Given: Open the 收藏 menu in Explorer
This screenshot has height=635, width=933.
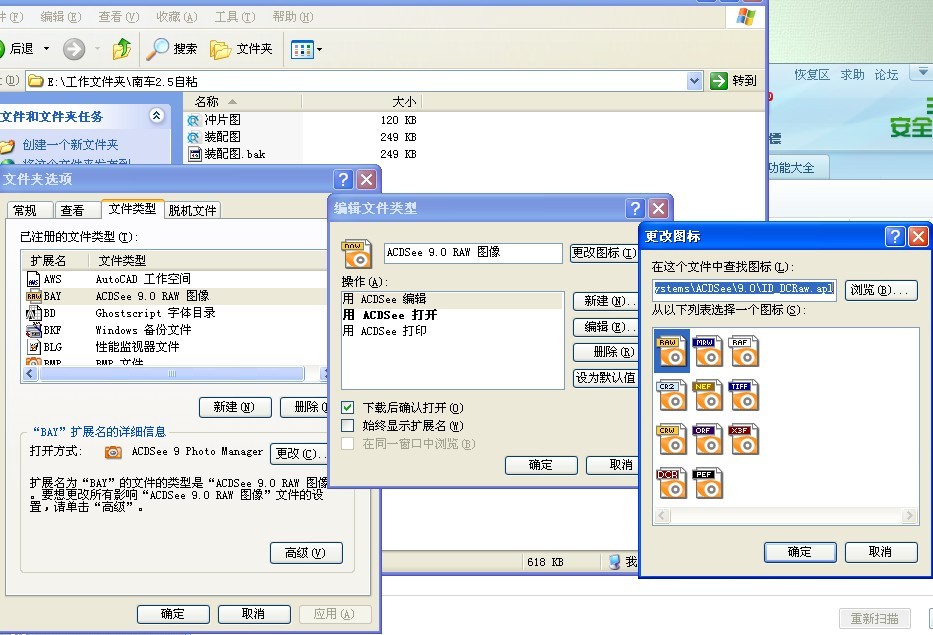Looking at the screenshot, I should [x=177, y=17].
